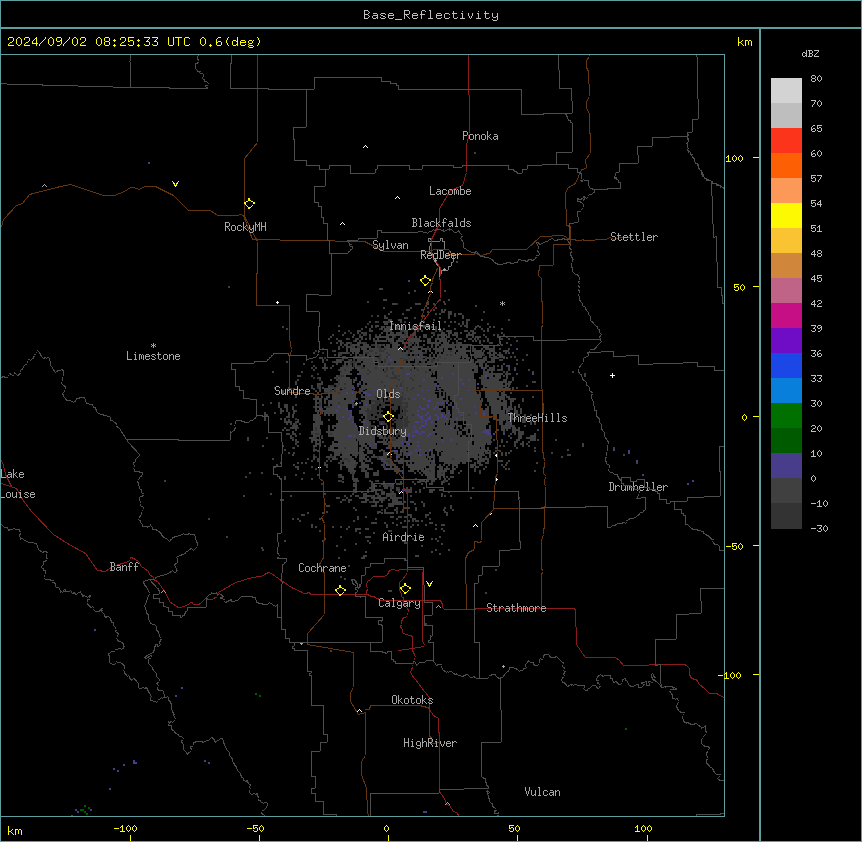Click the Lake Louise label
The image size is (862, 842).
click(18, 484)
